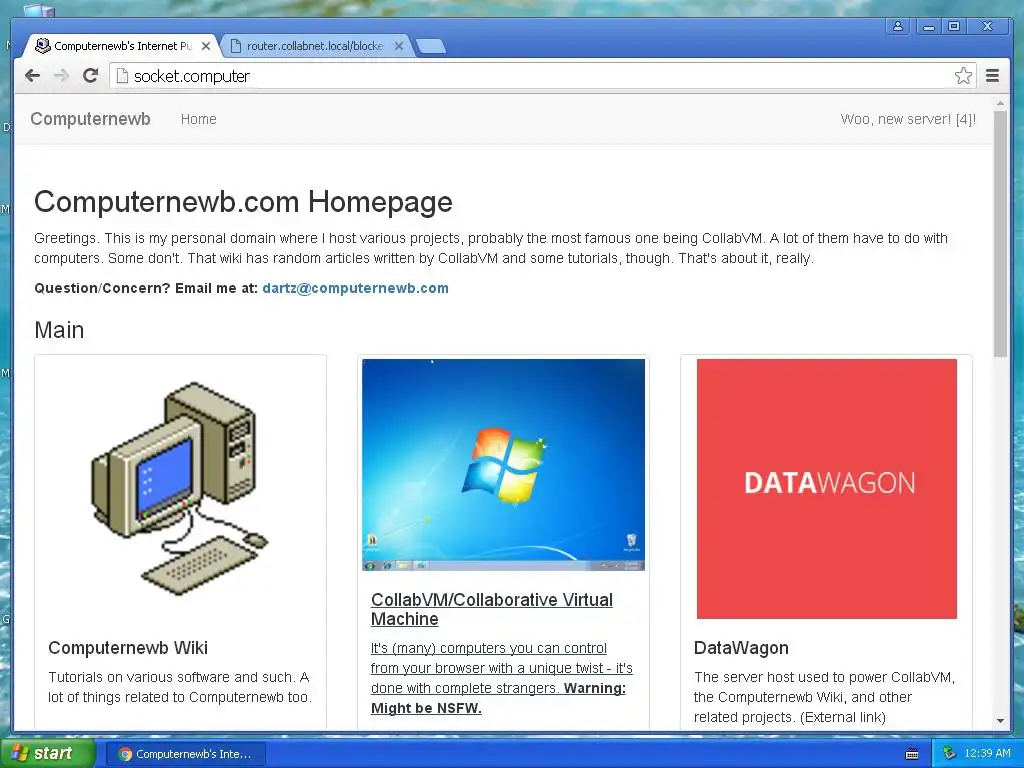The image size is (1024, 768).
Task: Open the DataWagon heading
Action: click(741, 648)
